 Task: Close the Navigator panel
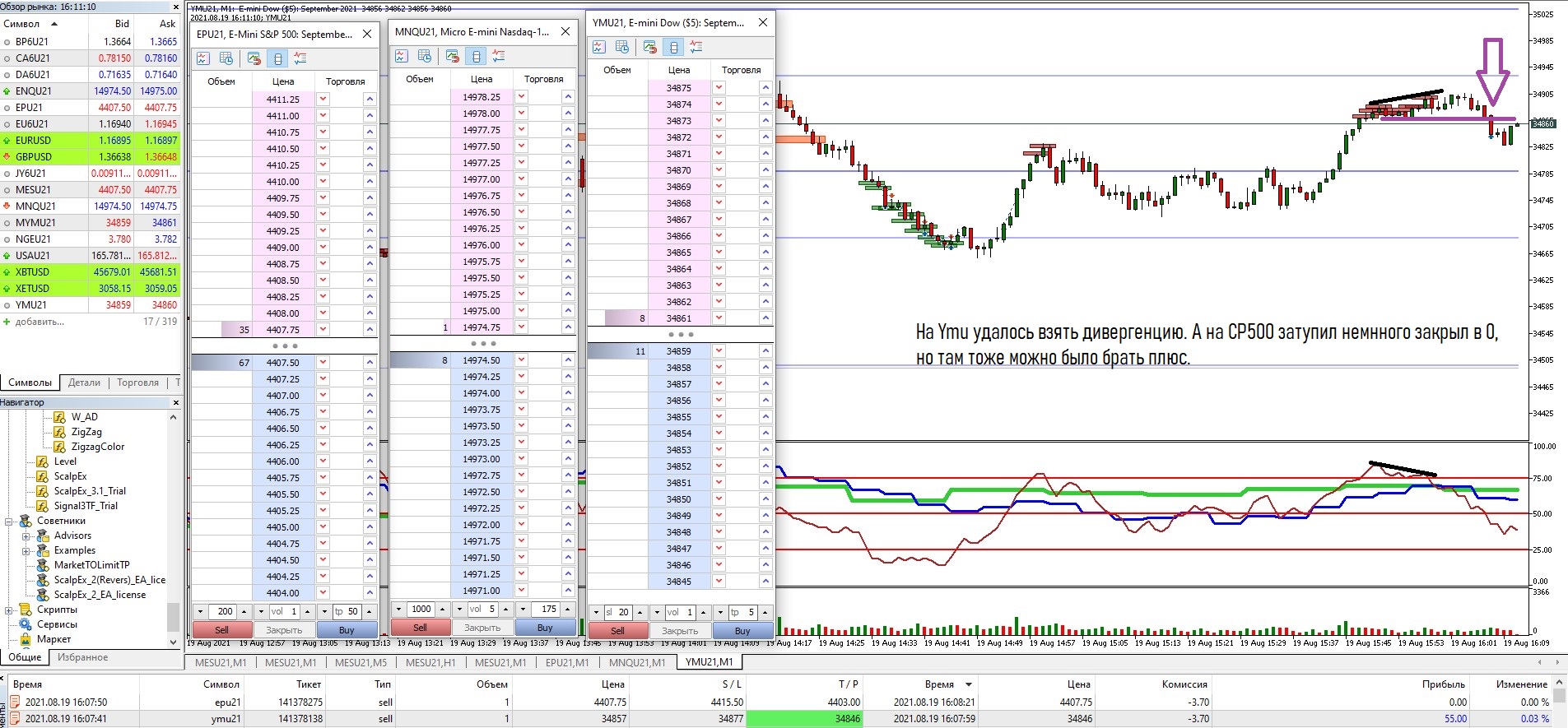175,402
